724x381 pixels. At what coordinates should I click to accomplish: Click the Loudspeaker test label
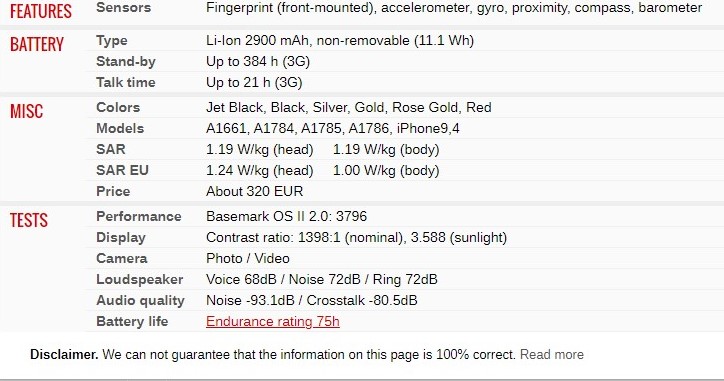(x=139, y=279)
